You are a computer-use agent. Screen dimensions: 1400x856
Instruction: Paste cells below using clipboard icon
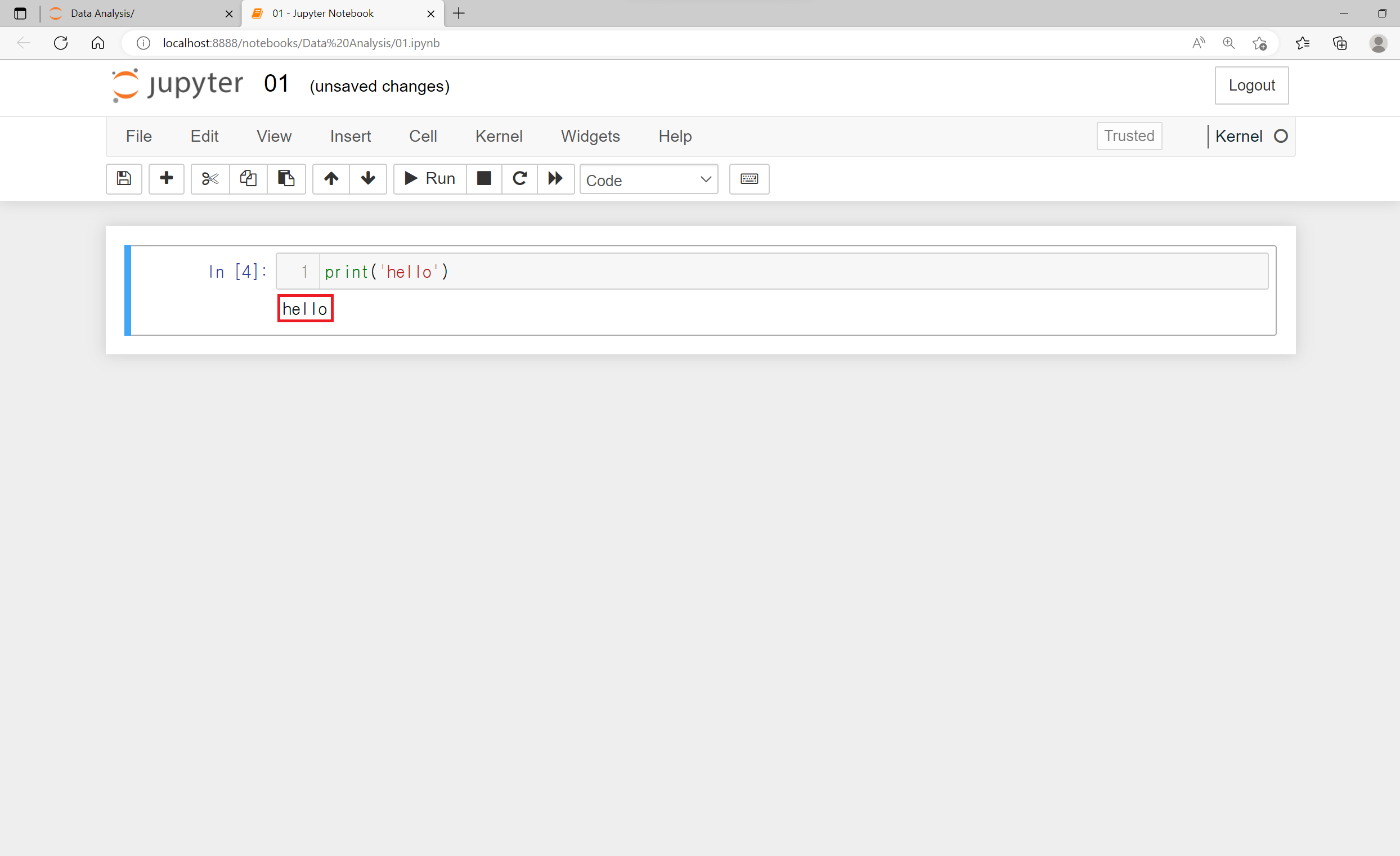[x=286, y=179]
